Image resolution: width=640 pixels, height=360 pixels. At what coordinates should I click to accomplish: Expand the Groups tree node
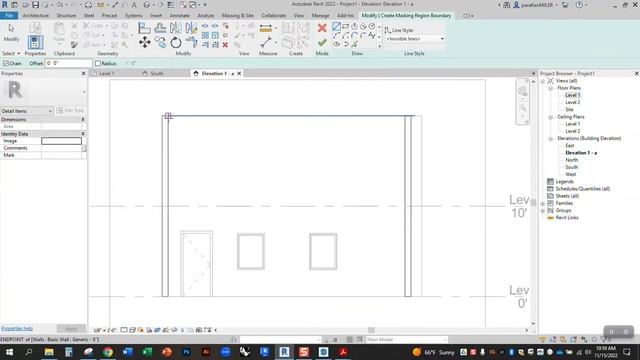pos(543,211)
